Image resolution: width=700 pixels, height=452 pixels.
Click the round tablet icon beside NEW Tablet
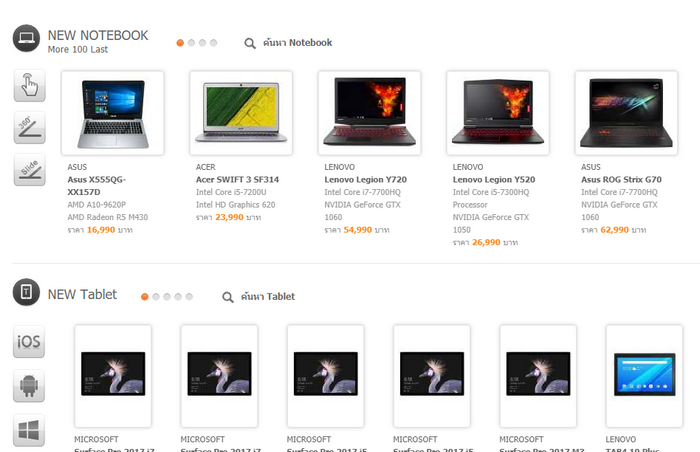26,292
